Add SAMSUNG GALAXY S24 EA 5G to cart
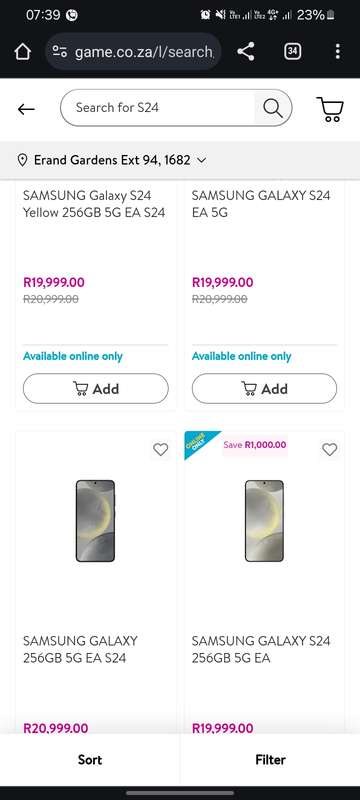The height and width of the screenshot is (800, 360). (264, 389)
